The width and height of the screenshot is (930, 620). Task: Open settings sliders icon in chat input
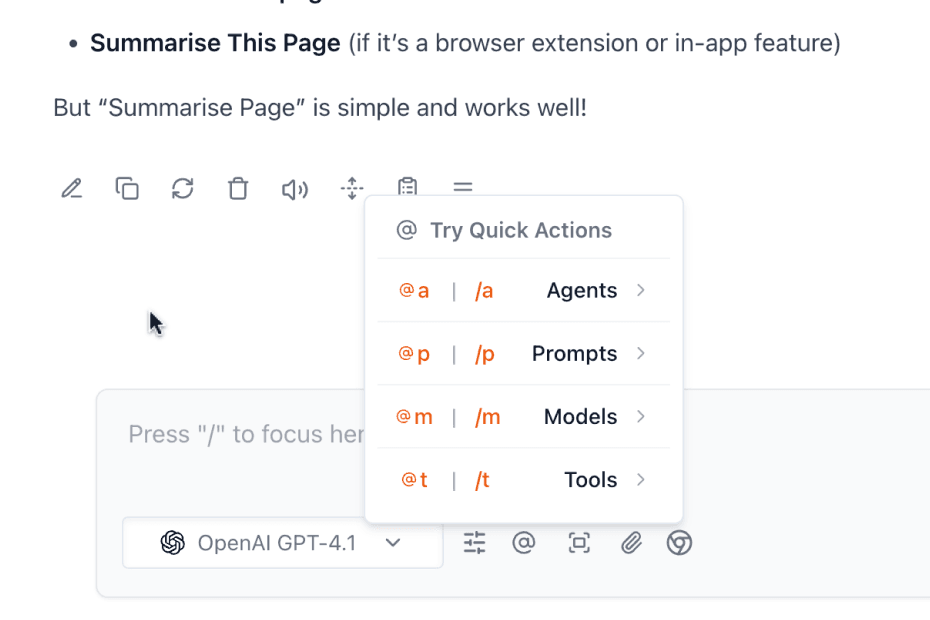coord(475,543)
